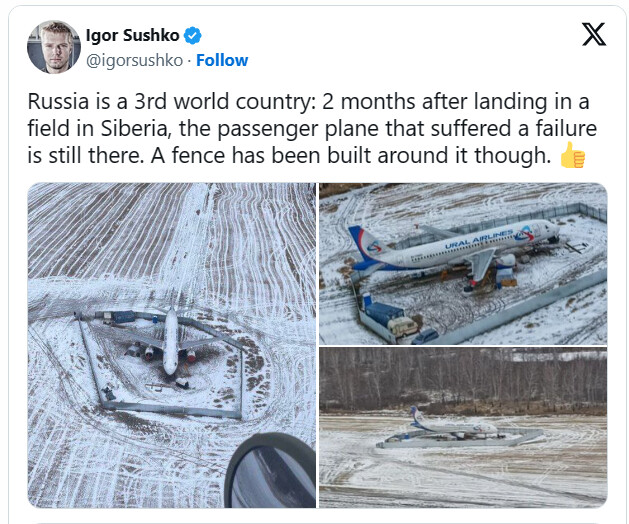Click the birch tree line in bottom photo

pos(463,379)
